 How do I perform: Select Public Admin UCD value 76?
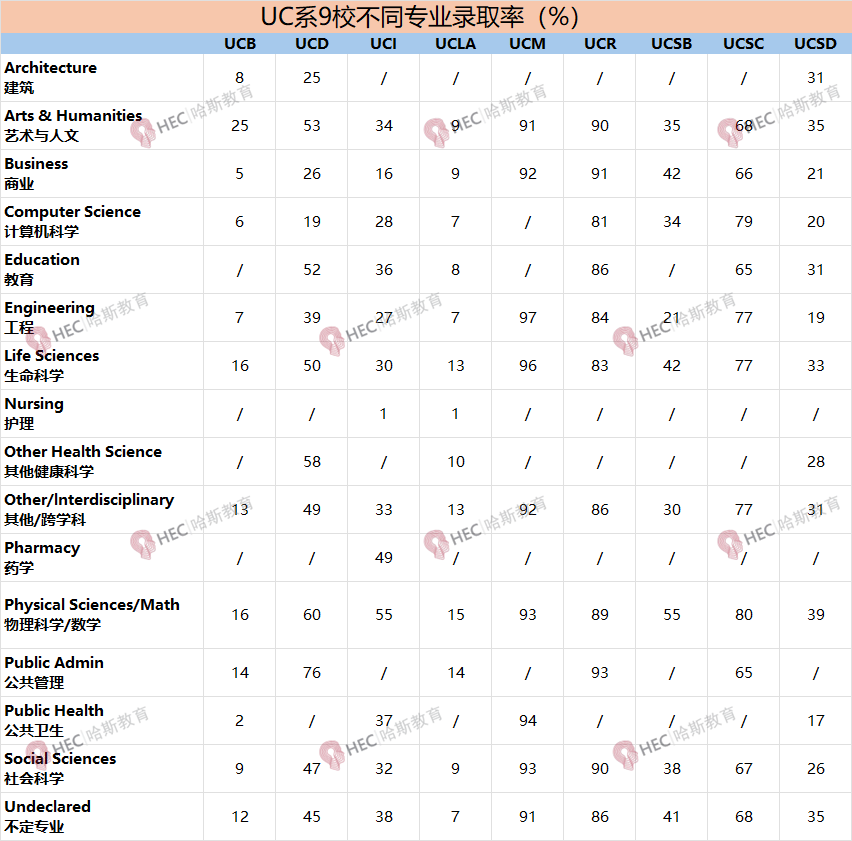pyautogui.click(x=312, y=673)
